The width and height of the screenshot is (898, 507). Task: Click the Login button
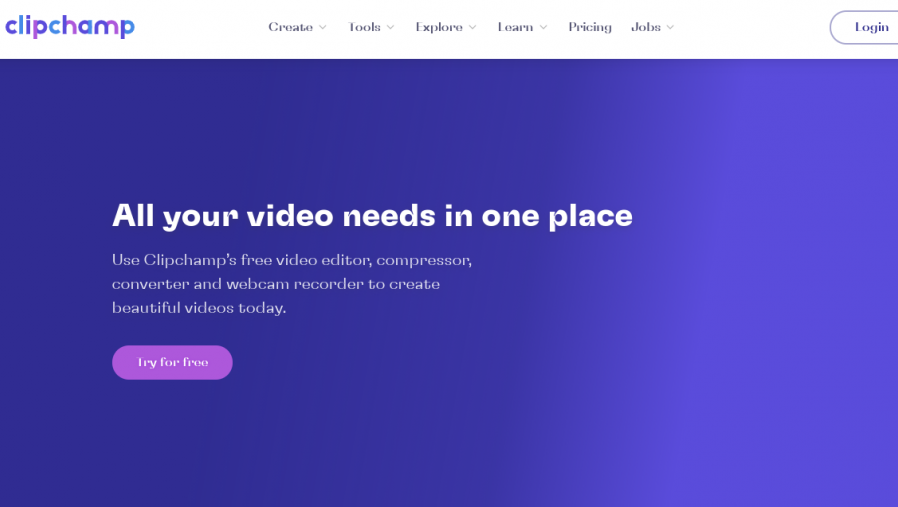pyautogui.click(x=864, y=27)
